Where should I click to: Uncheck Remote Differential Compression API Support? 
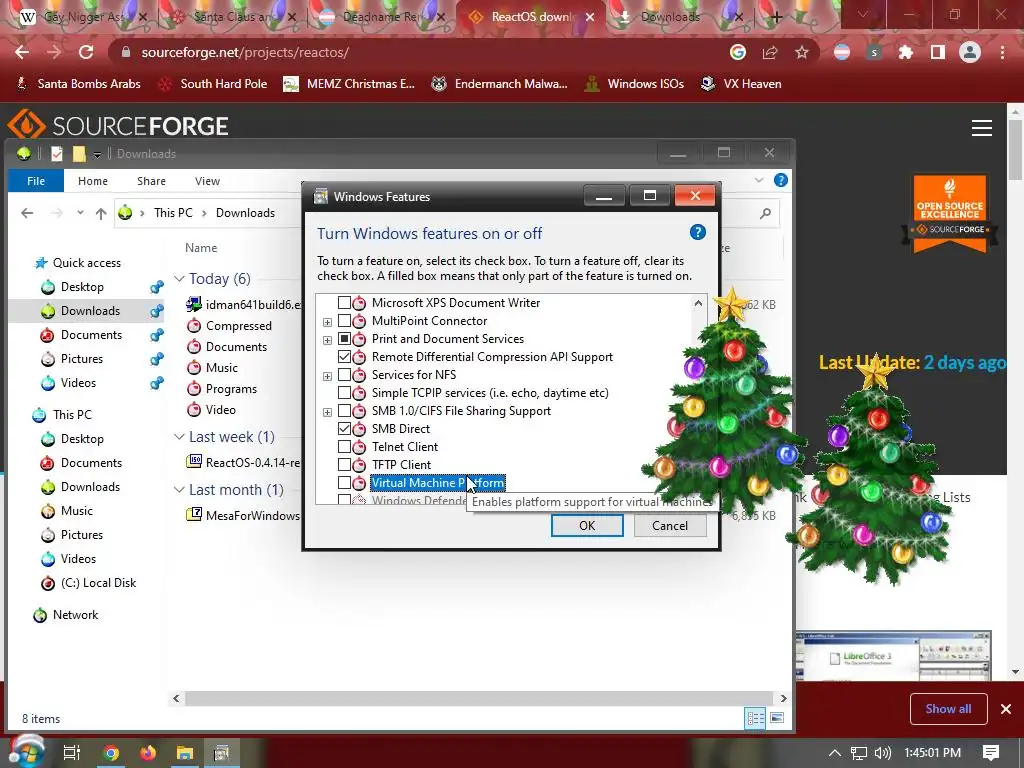(x=344, y=357)
